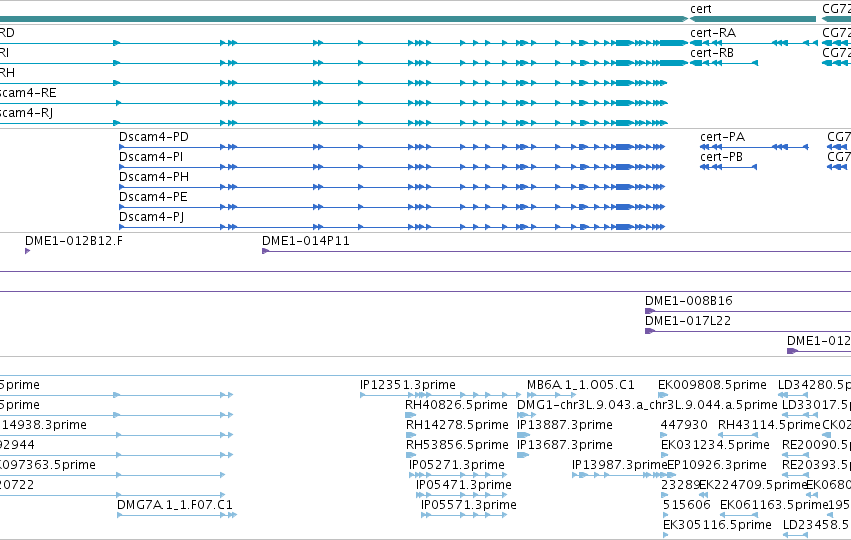Click the cert-RA transcript label
851x540 pixels.
[x=713, y=33]
